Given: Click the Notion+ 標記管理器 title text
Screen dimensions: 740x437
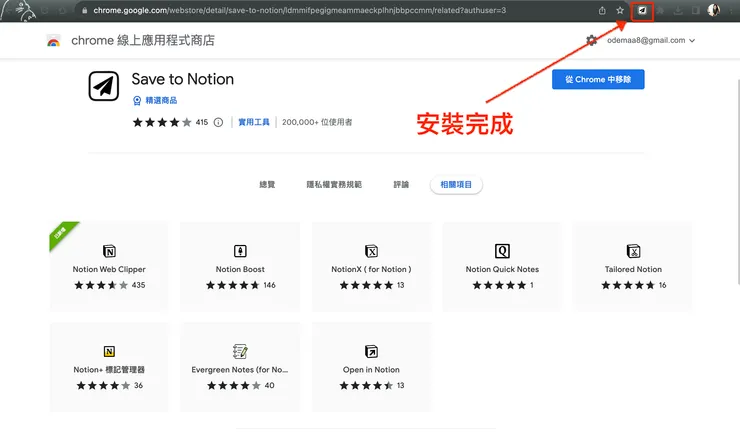Looking at the screenshot, I should 109,370.
